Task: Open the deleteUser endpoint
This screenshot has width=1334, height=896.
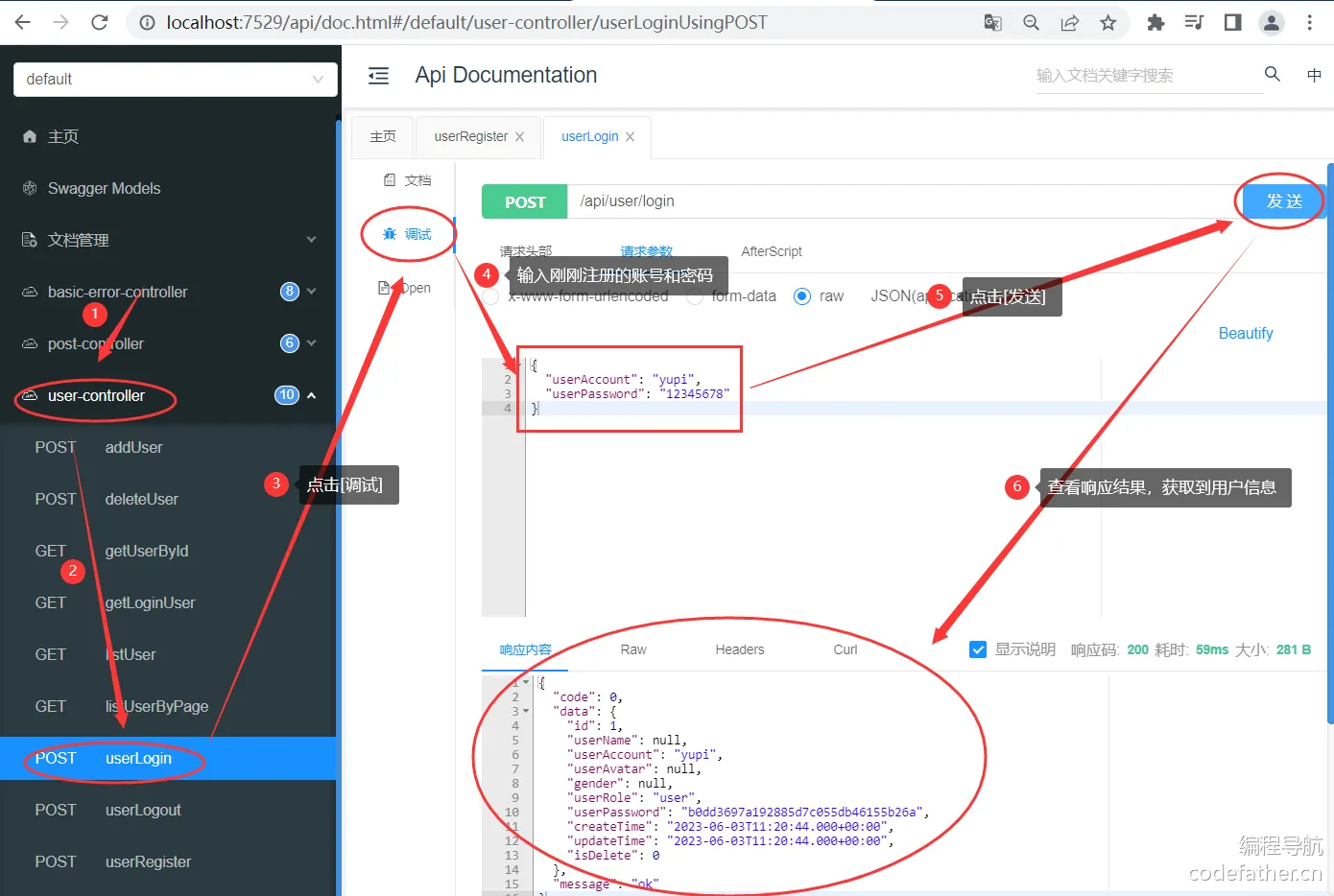Action: [x=168, y=499]
